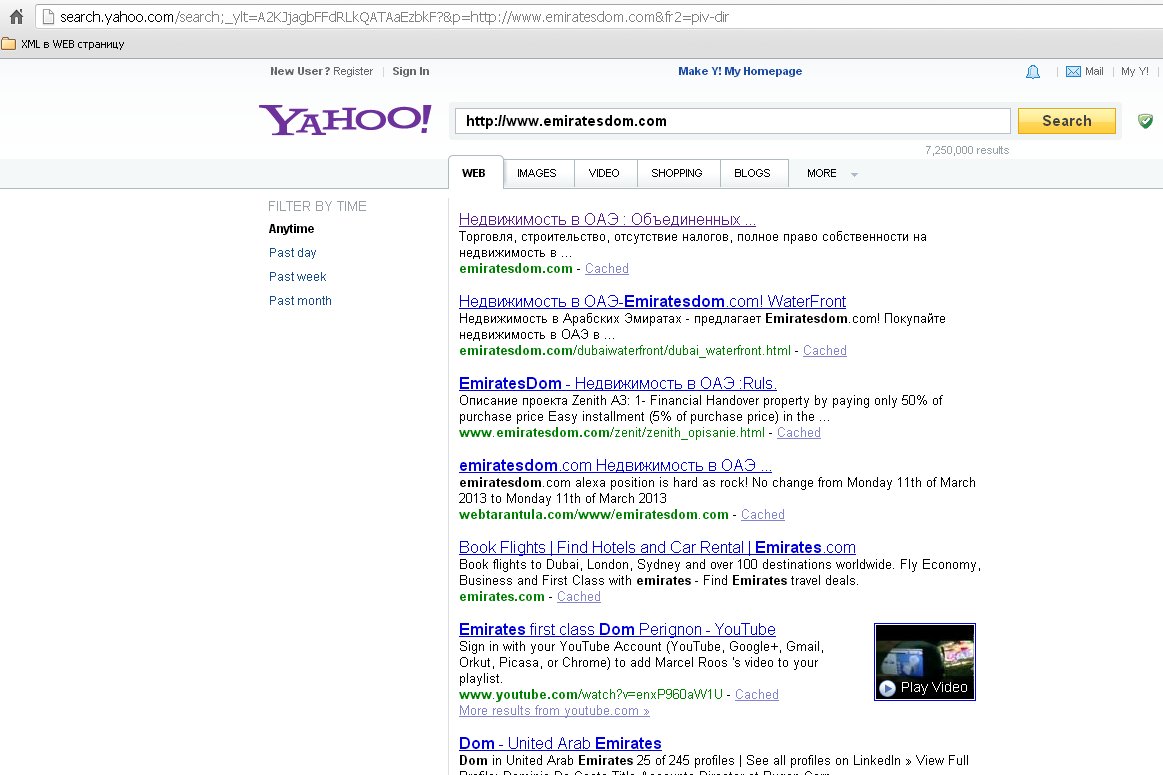The width and height of the screenshot is (1163, 775).
Task: Click Make Y! My Homepage link
Action: 740,71
